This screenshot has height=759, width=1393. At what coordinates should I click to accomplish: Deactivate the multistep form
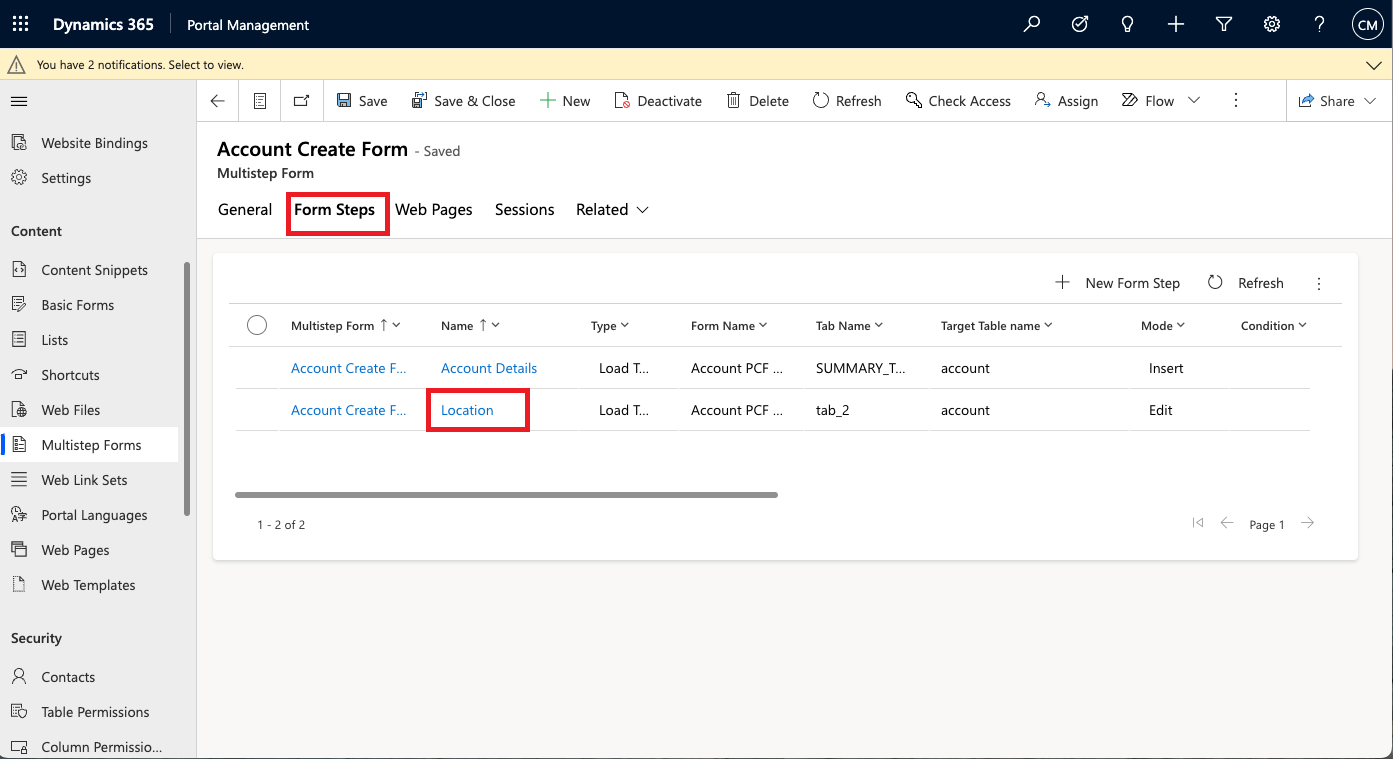(x=658, y=101)
